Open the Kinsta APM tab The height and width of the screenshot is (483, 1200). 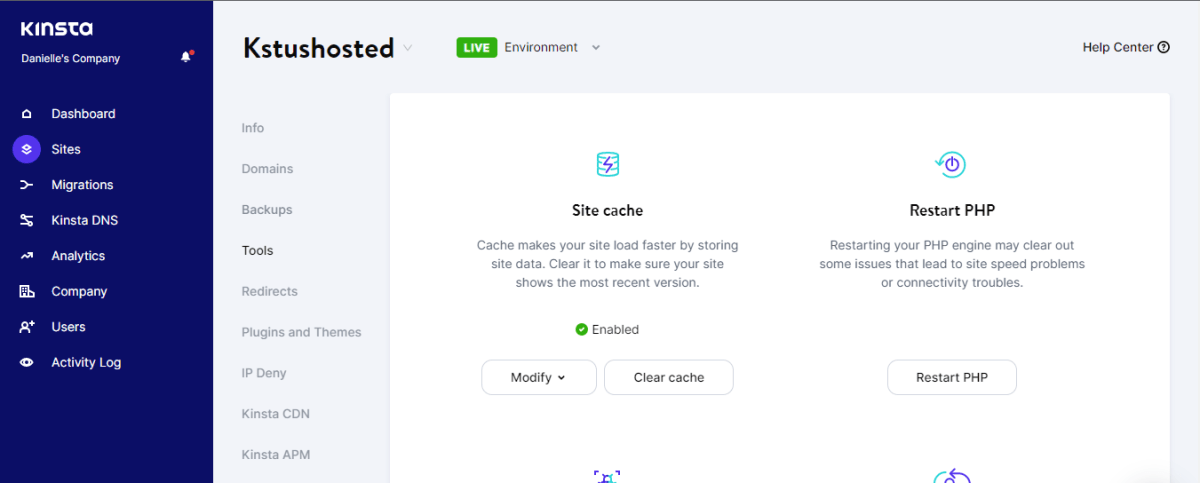point(276,455)
